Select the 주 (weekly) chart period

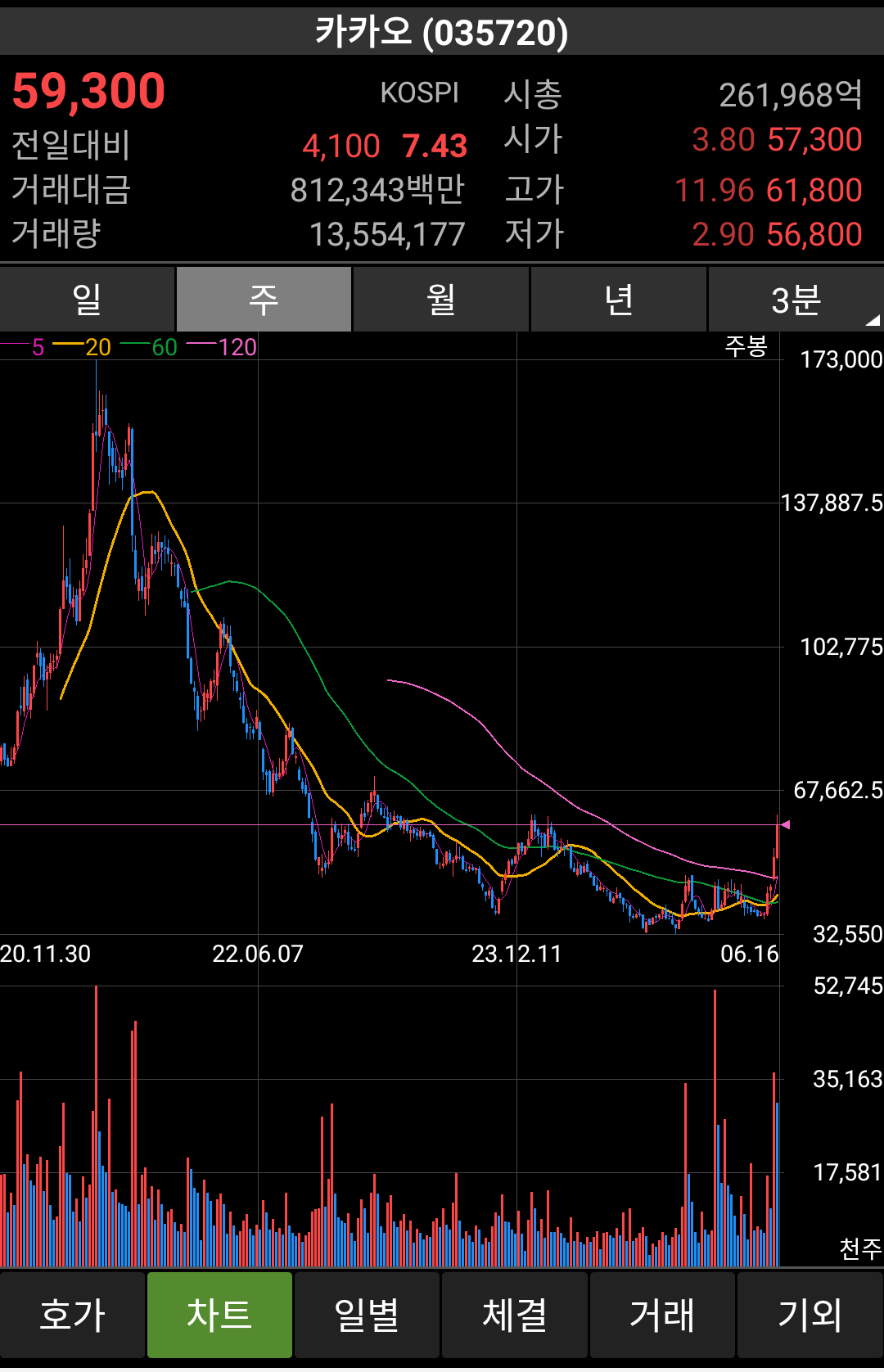click(x=264, y=300)
